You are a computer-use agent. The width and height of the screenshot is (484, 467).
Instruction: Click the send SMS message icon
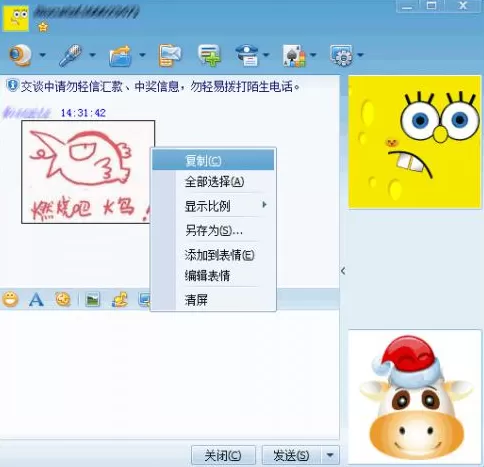tap(170, 55)
